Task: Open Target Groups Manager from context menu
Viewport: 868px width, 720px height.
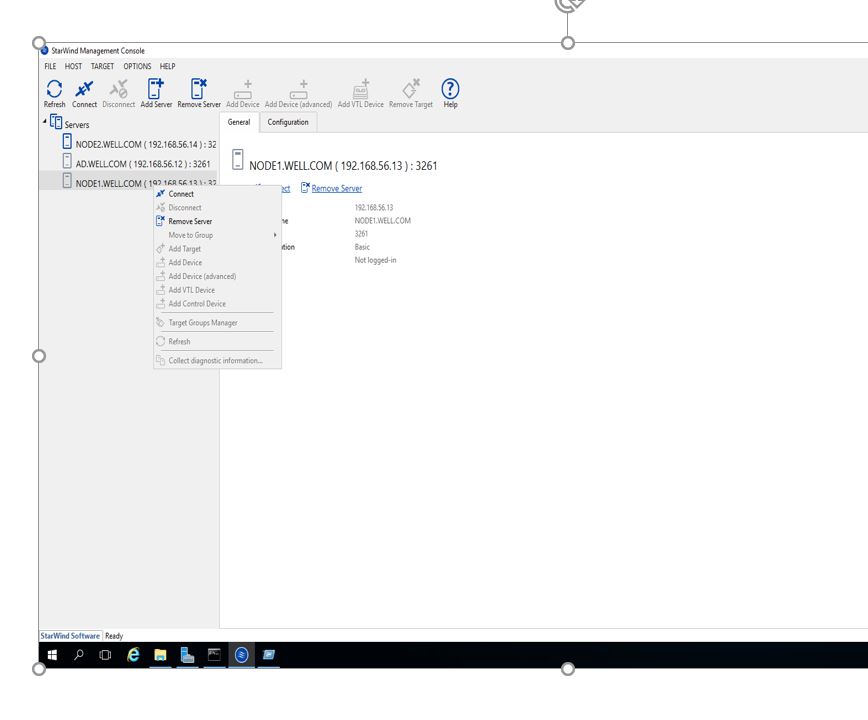Action: (217, 323)
